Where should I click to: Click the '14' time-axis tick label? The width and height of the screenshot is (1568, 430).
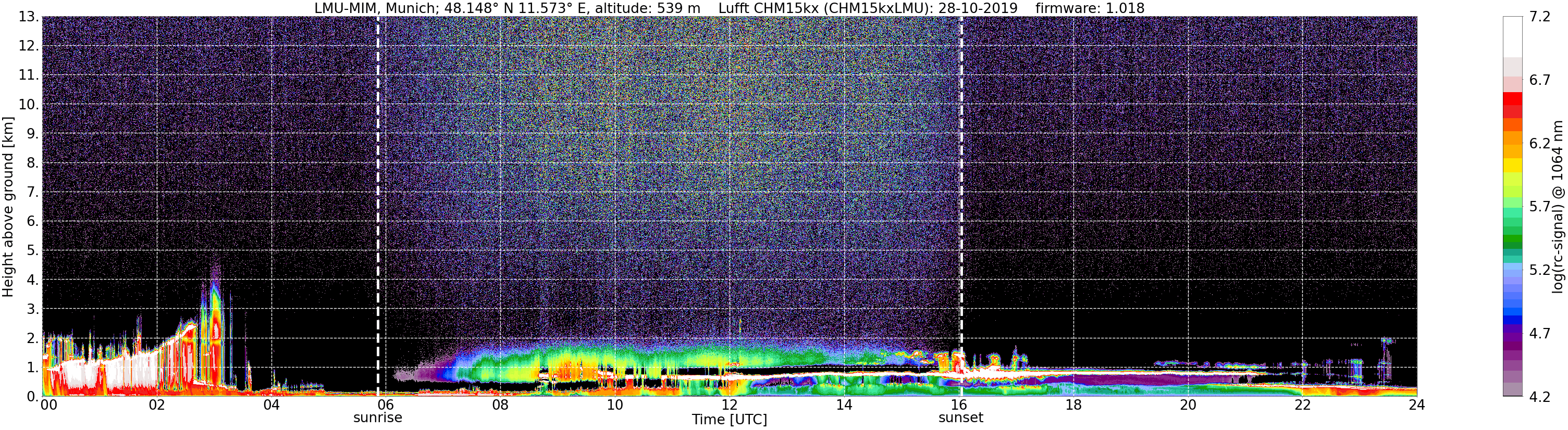tap(844, 405)
